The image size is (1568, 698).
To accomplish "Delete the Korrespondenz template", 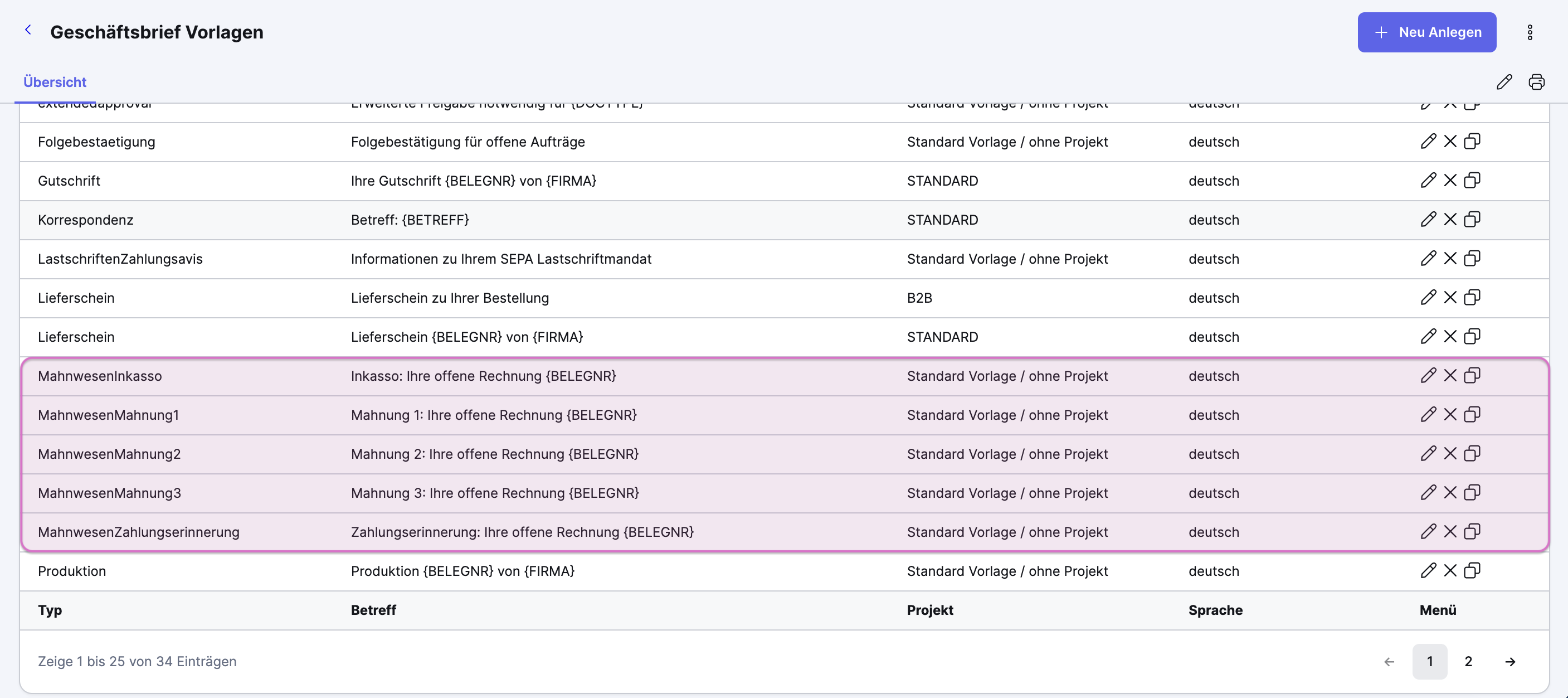I will (x=1450, y=219).
